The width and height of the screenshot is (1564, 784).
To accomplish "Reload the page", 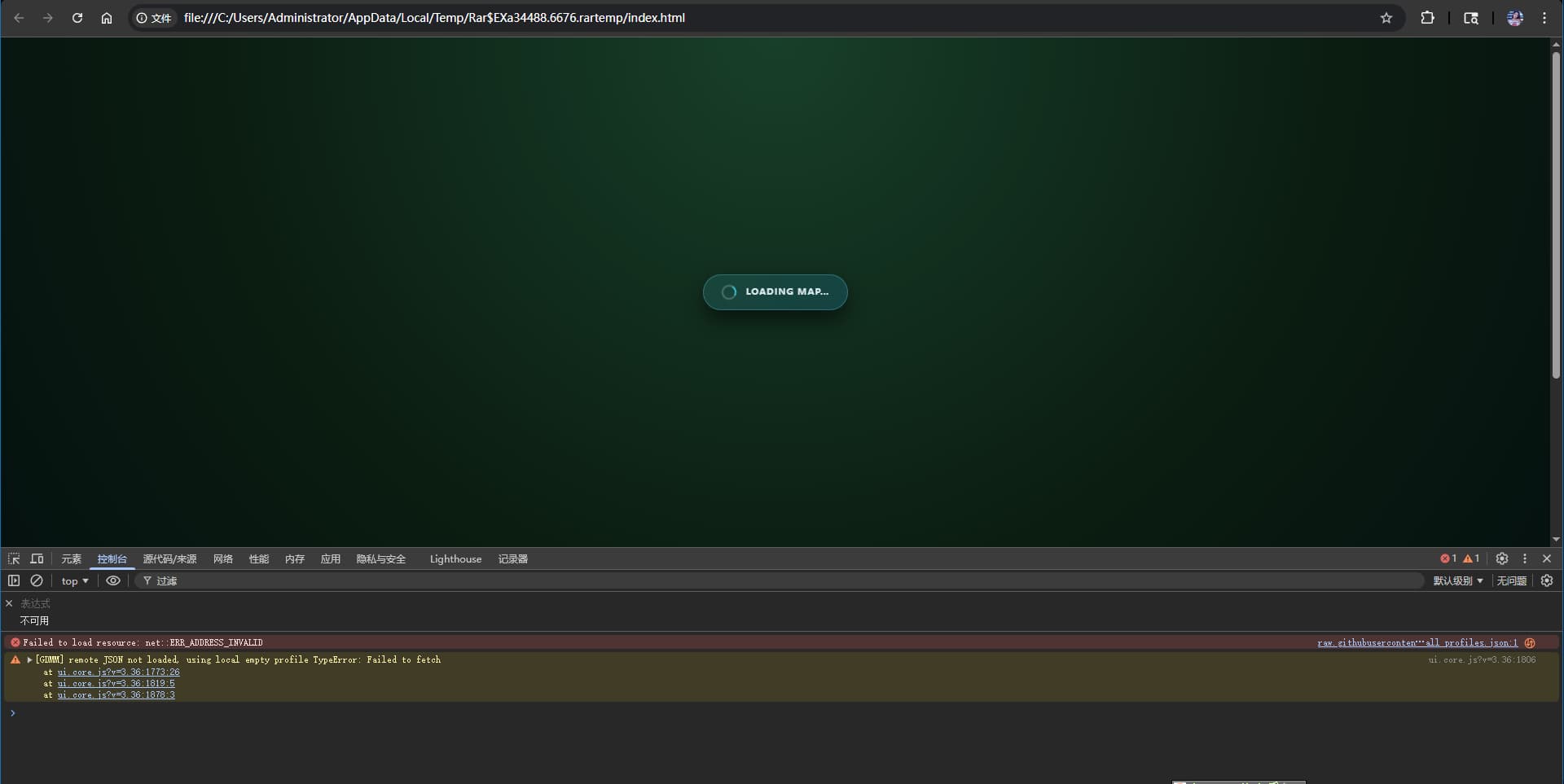I will (77, 18).
